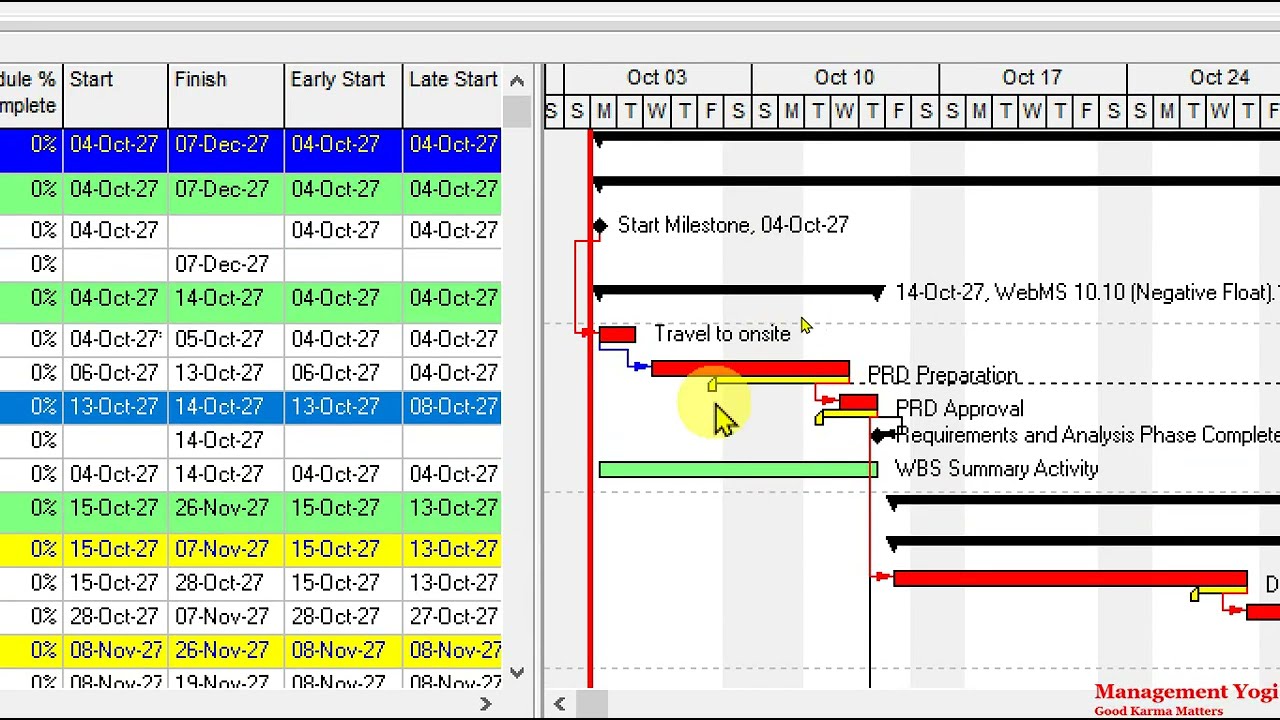Select the Finish cell 05-Oct-27

[x=226, y=339]
